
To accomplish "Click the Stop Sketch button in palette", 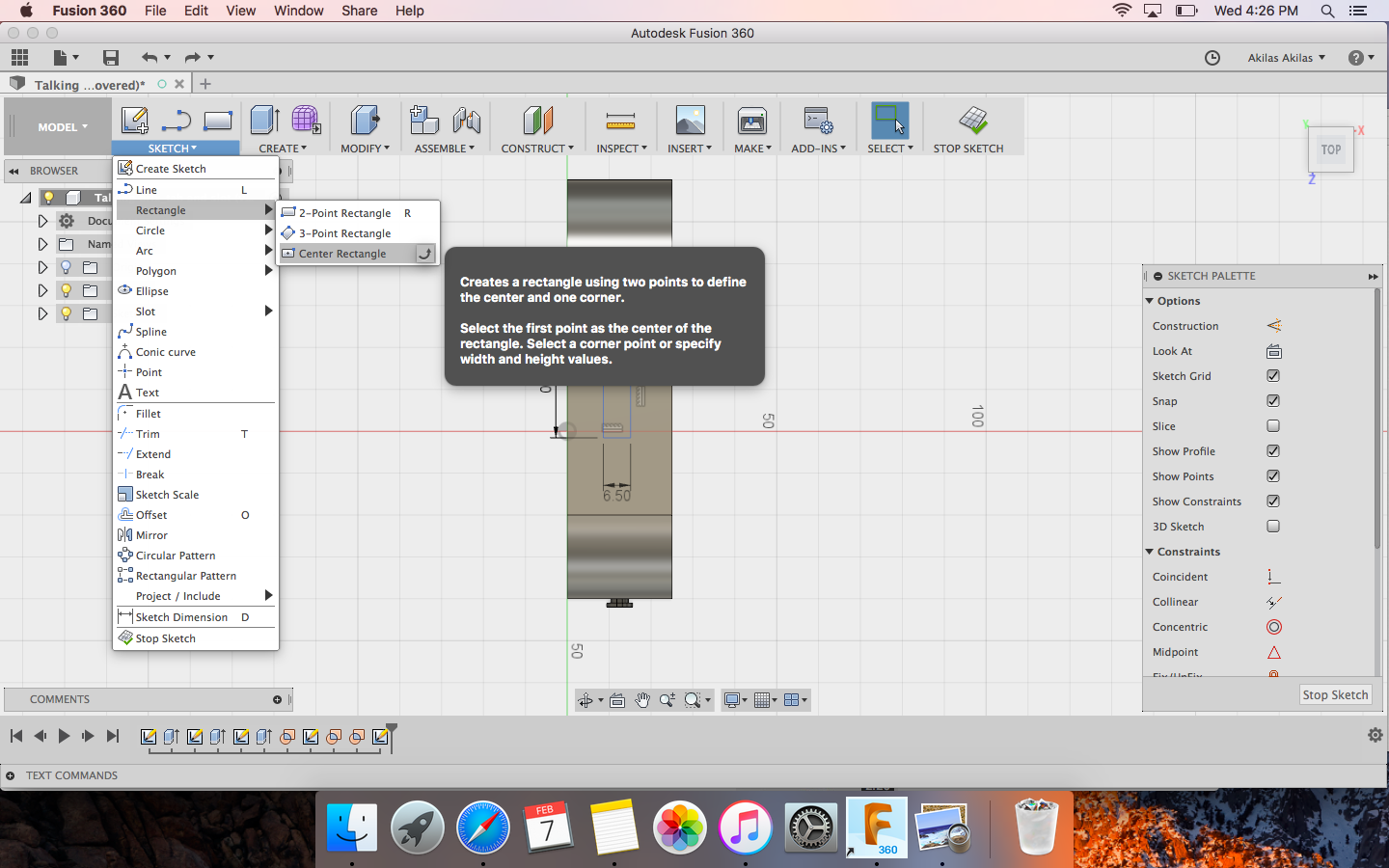I will click(x=1335, y=694).
